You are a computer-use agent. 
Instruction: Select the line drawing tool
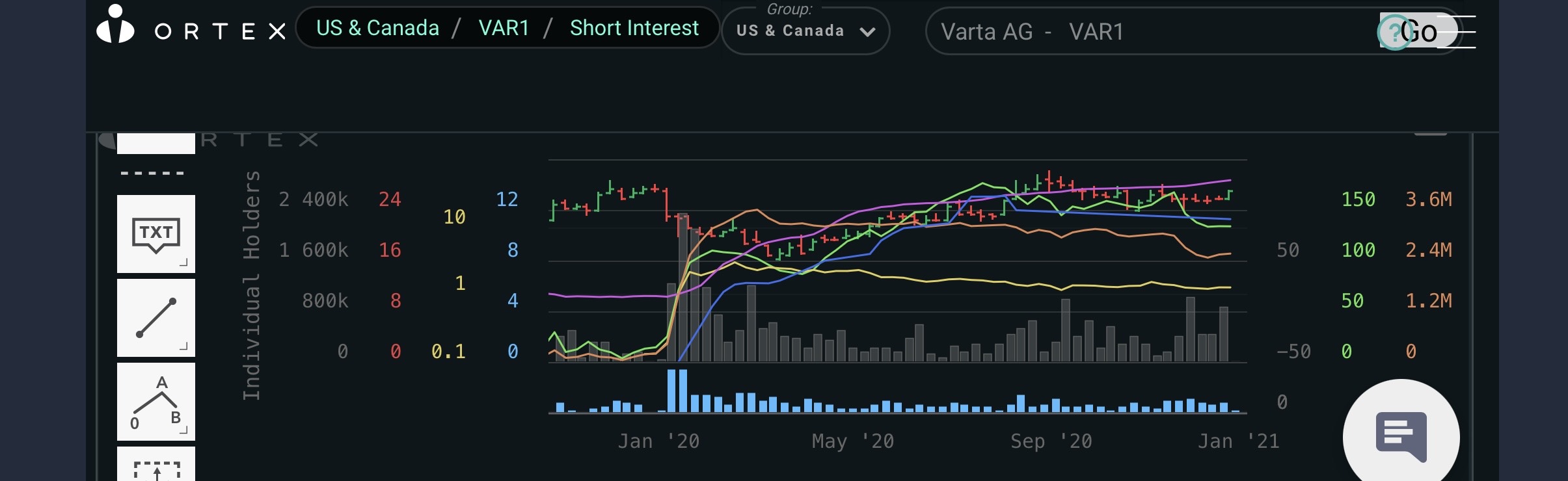(x=155, y=318)
